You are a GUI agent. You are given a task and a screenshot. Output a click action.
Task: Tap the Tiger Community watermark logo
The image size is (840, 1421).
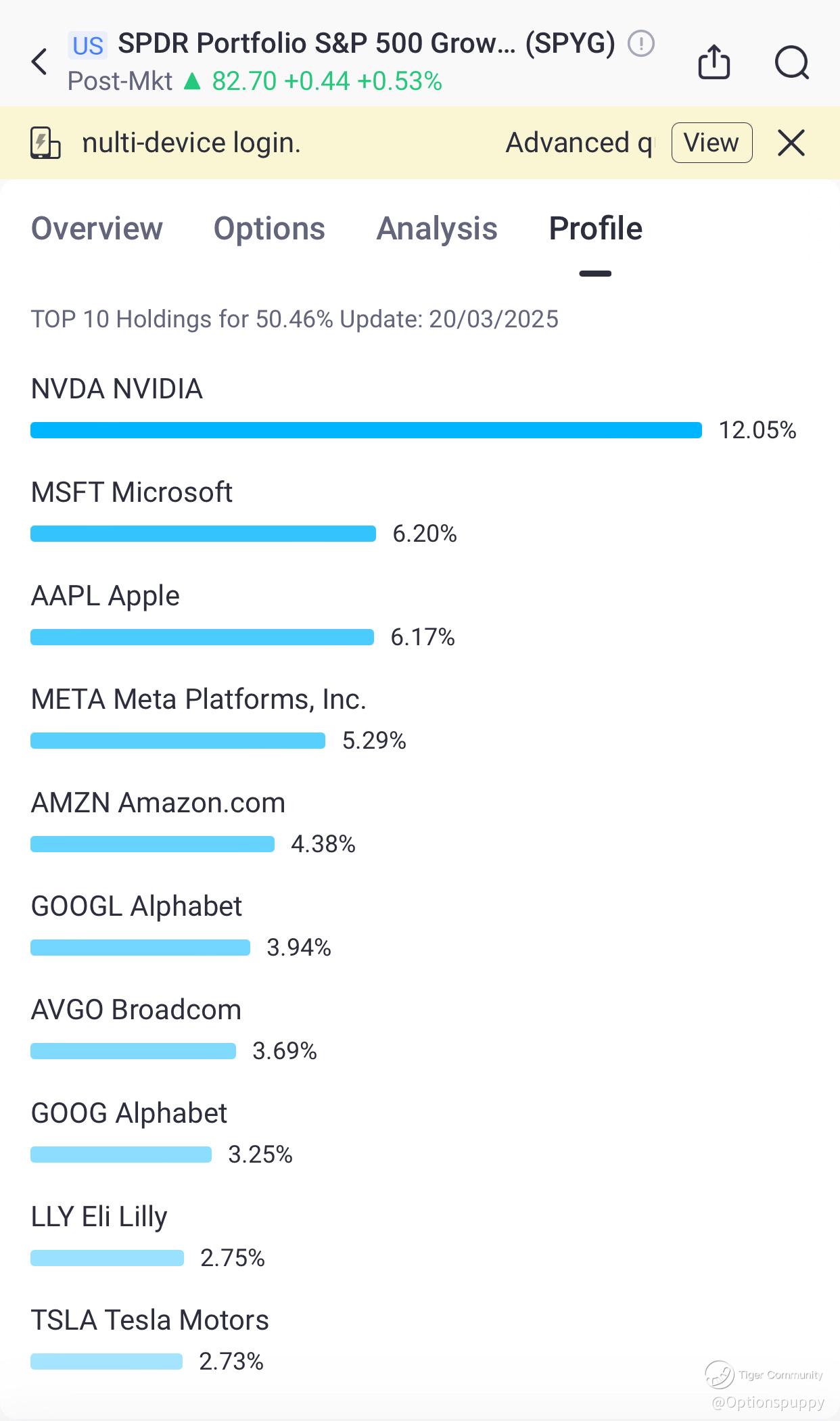click(719, 1374)
